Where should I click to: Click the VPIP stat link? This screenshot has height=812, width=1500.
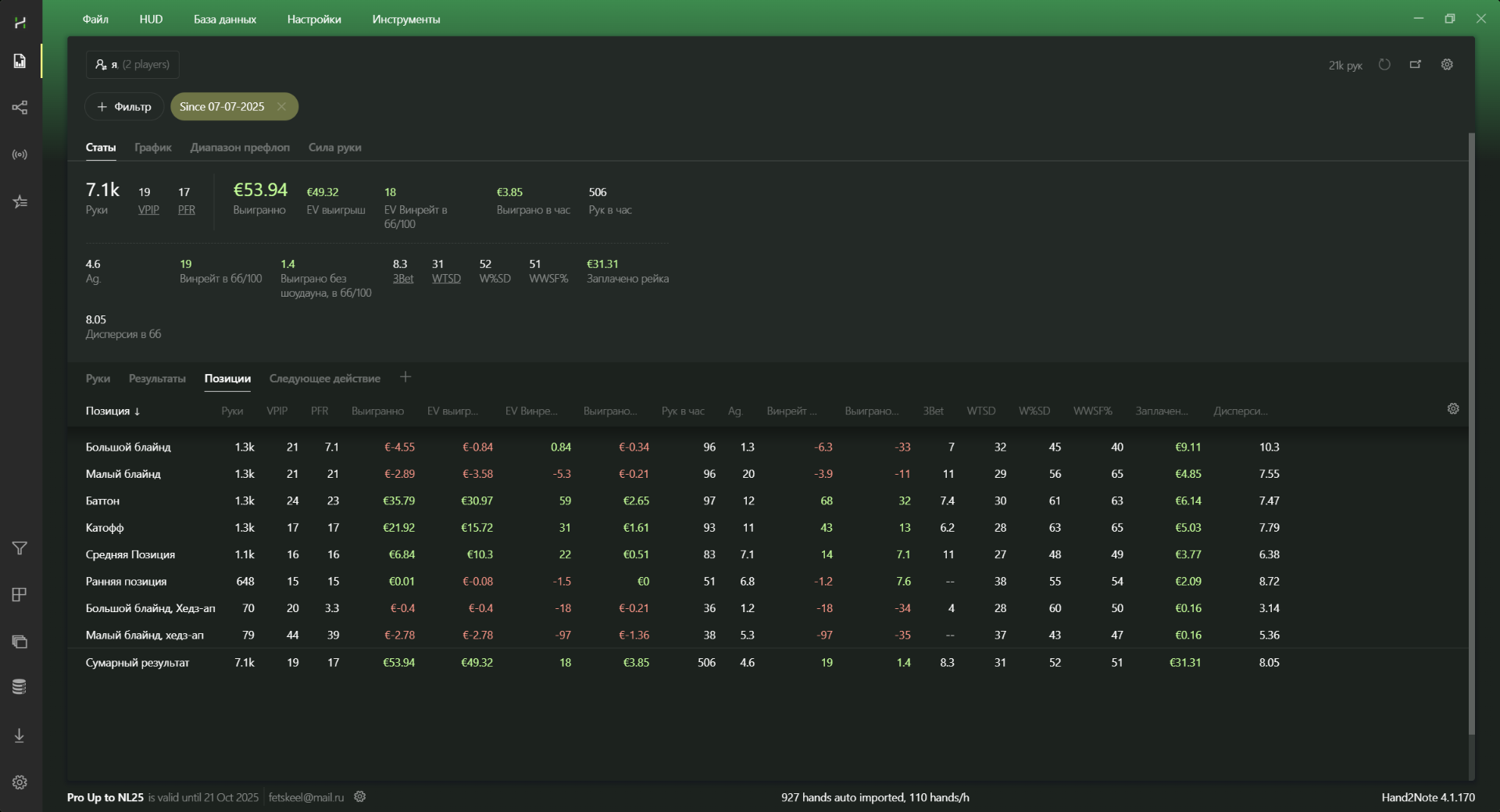coord(148,210)
